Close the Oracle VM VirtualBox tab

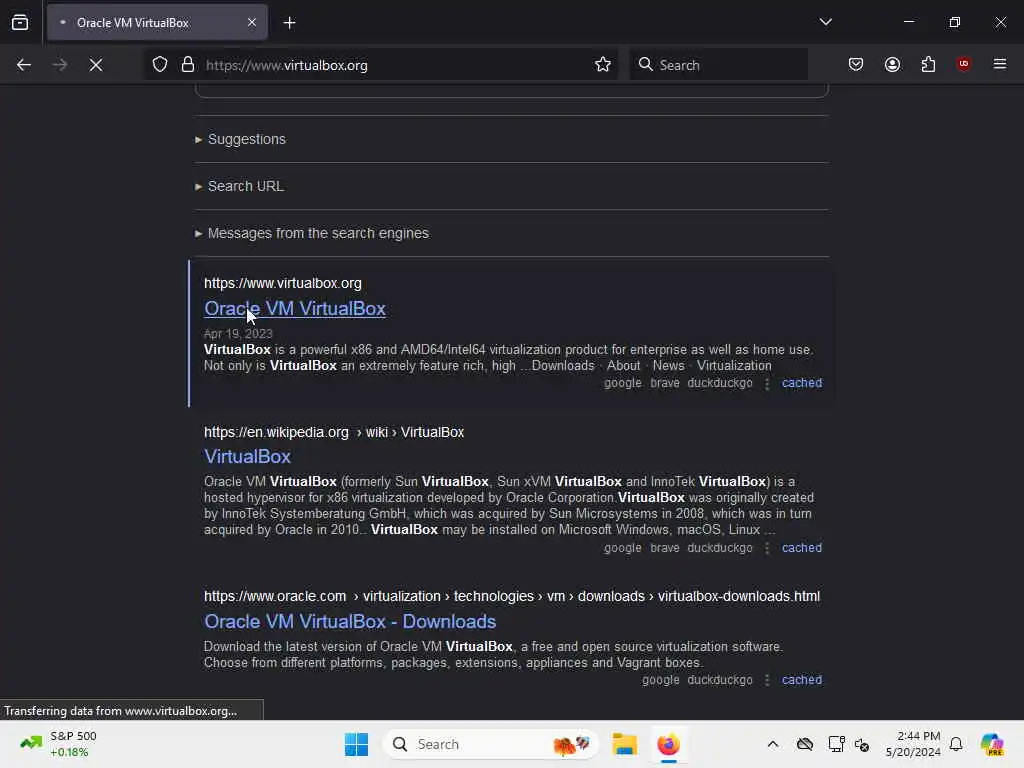point(252,23)
